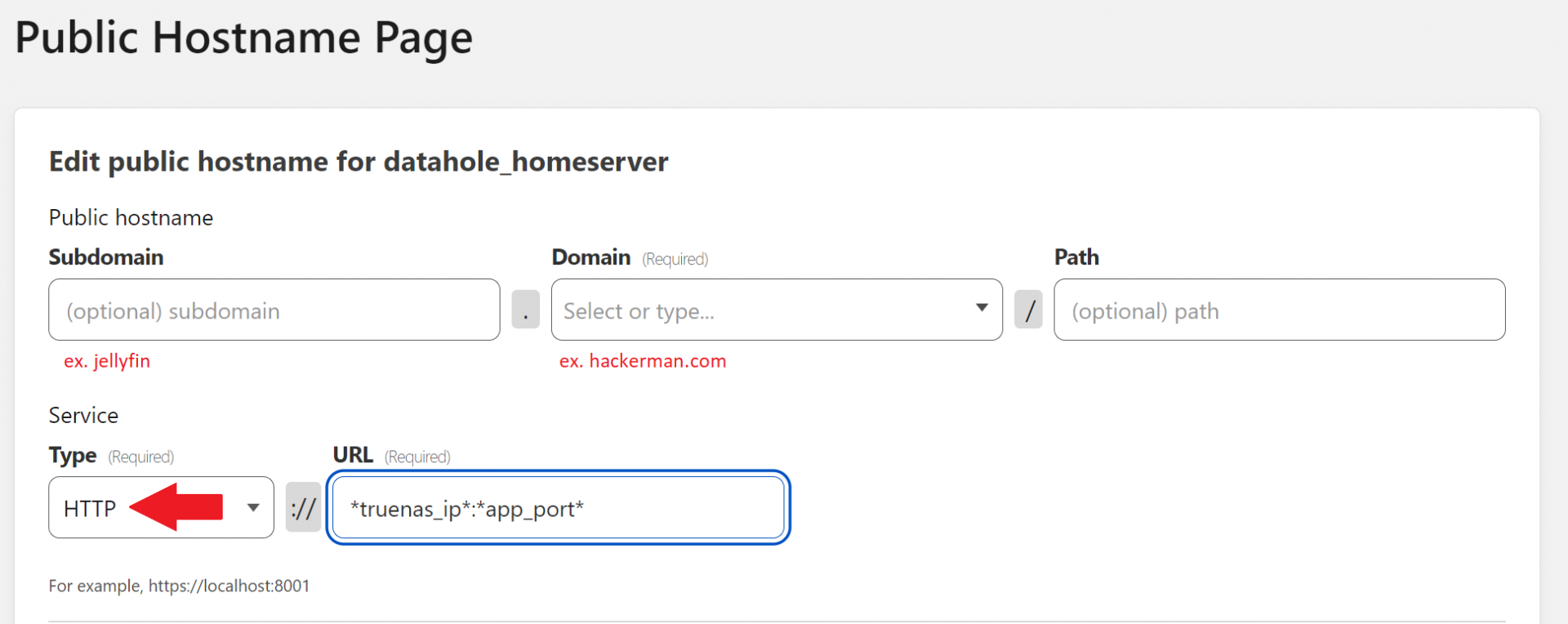Open the Domain select dropdown
The width and height of the screenshot is (1568, 624).
click(x=759, y=310)
